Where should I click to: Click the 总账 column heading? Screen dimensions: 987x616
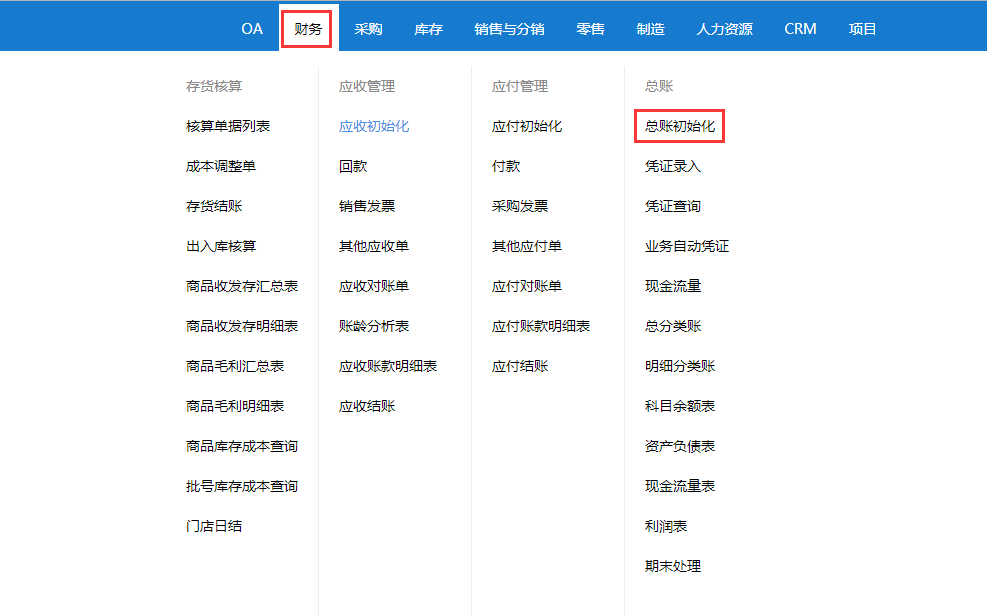click(659, 86)
